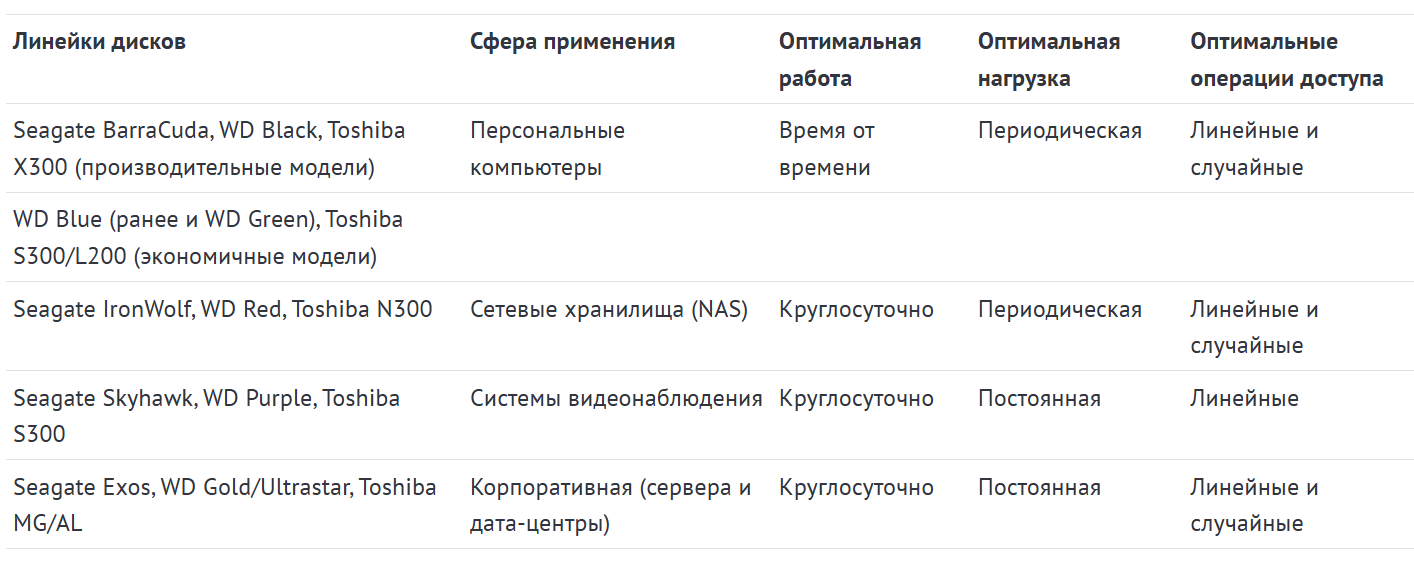Select the Seagate BarraCuda, WD Black cell
The height and width of the screenshot is (561, 1414).
pyautogui.click(x=209, y=148)
